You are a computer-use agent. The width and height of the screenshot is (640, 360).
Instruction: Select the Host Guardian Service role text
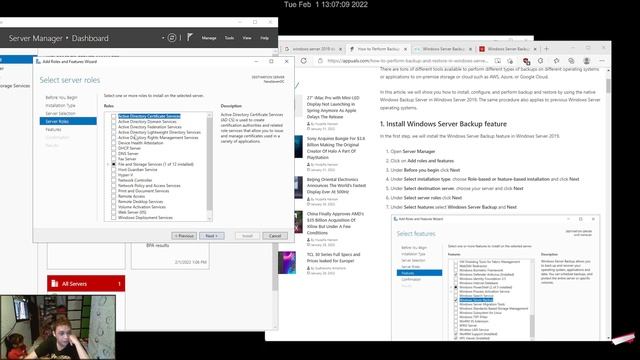click(x=137, y=169)
